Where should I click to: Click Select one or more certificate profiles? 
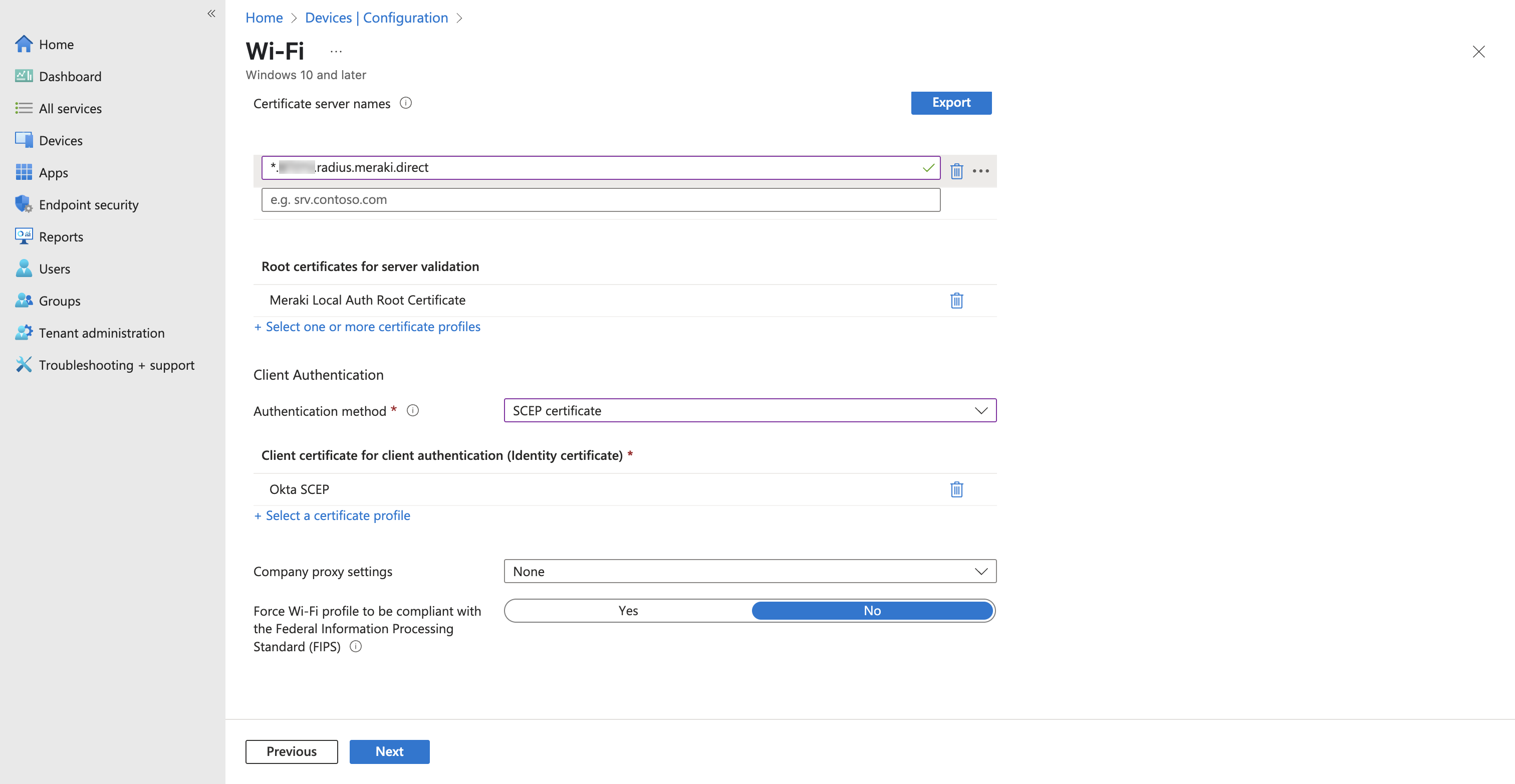coord(367,327)
